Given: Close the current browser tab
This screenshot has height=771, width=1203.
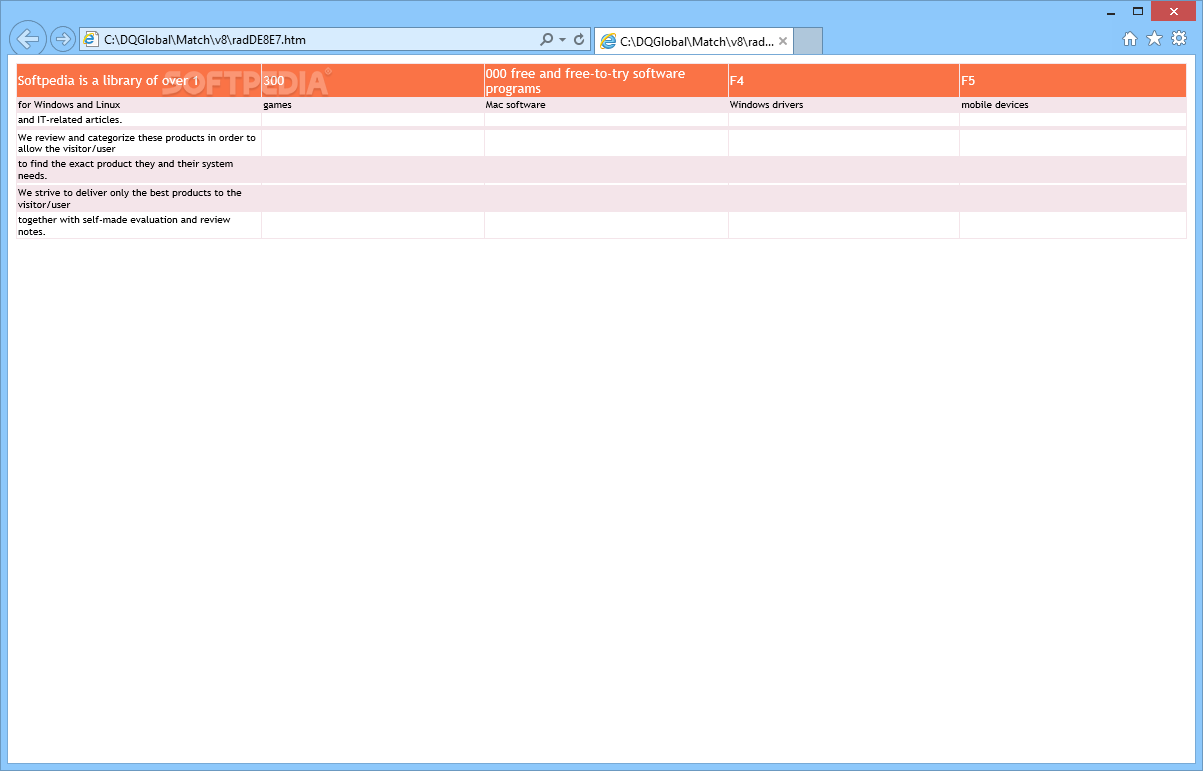Looking at the screenshot, I should 783,41.
